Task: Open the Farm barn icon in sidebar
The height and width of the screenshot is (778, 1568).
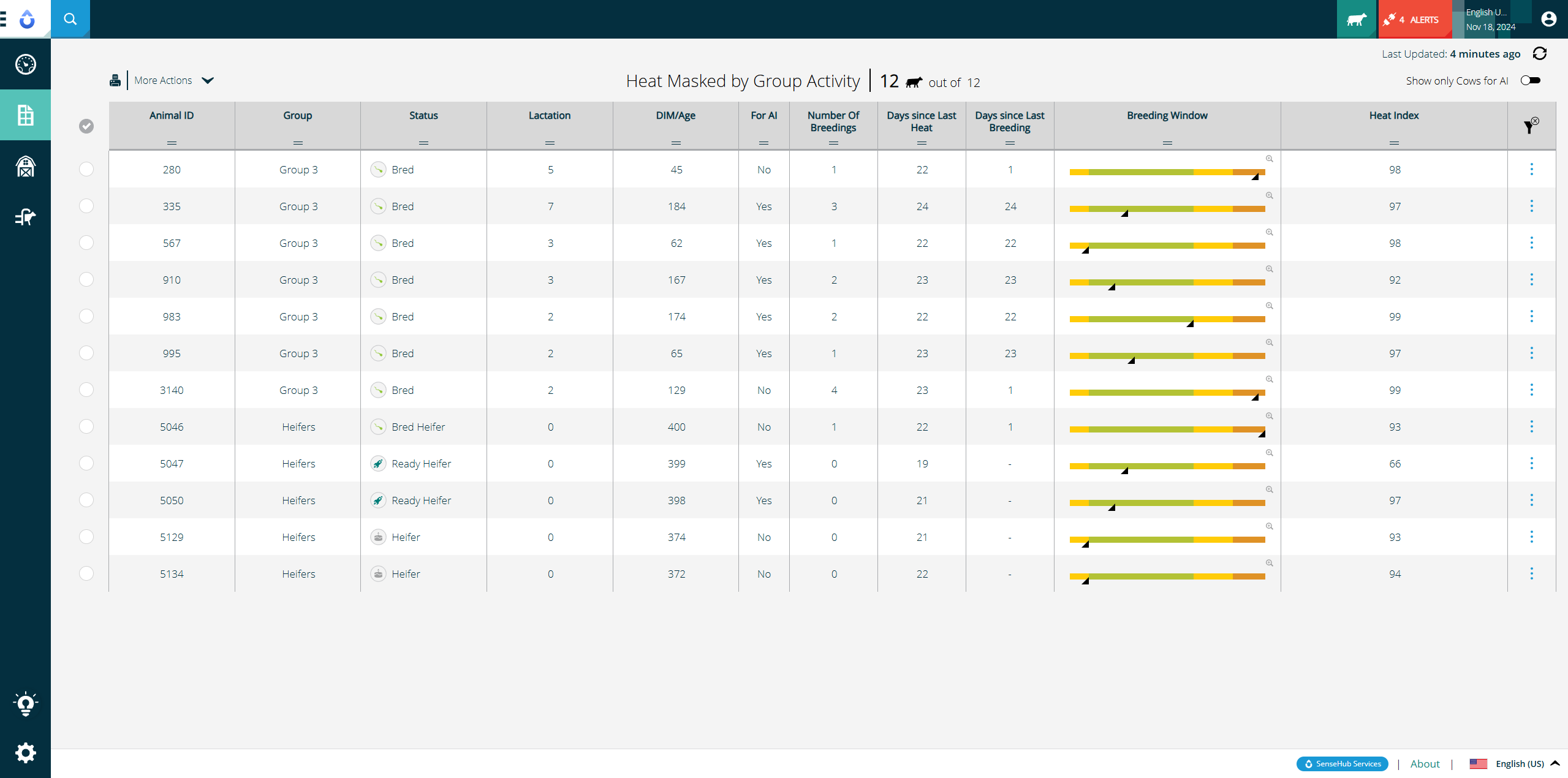Action: click(25, 166)
